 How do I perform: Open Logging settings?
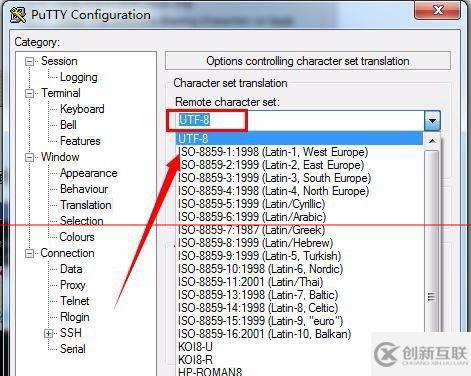79,77
